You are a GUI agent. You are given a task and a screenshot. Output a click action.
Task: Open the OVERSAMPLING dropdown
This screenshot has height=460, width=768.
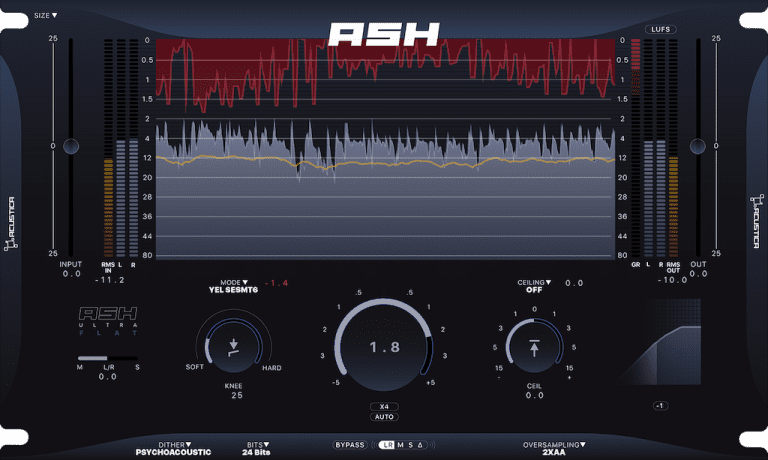[x=553, y=445]
